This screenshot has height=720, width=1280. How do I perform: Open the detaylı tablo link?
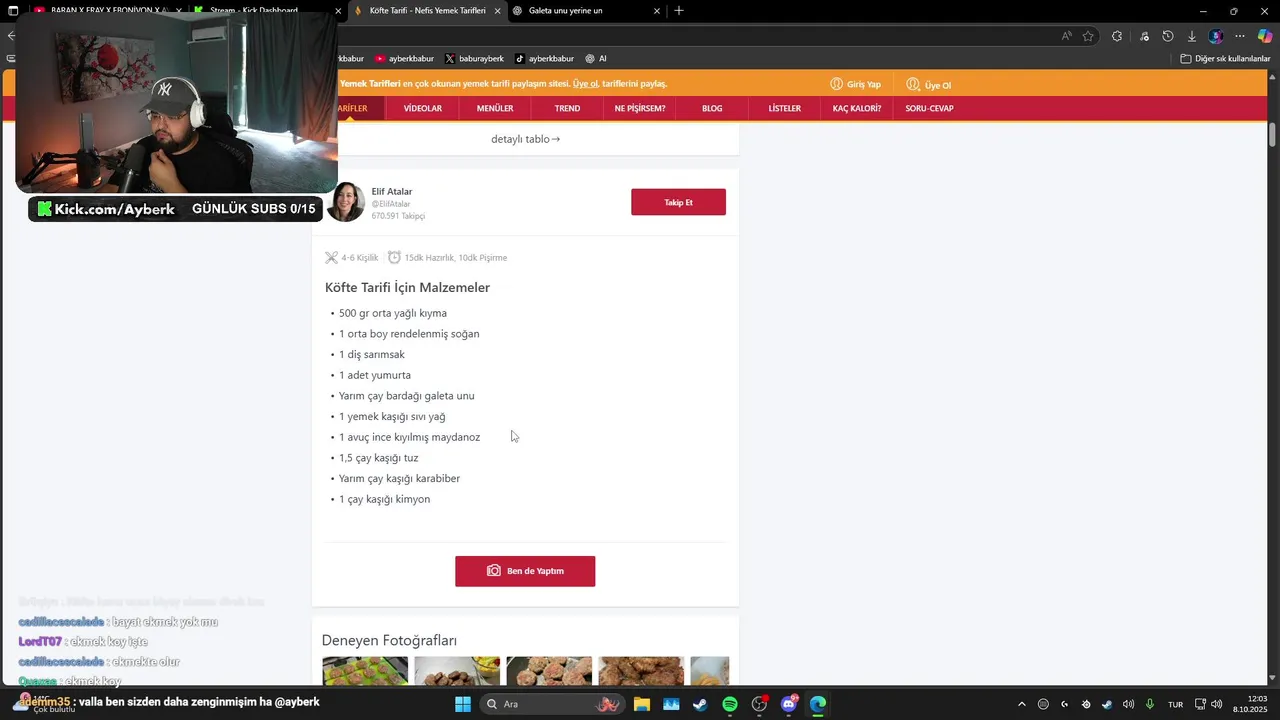[x=525, y=139]
